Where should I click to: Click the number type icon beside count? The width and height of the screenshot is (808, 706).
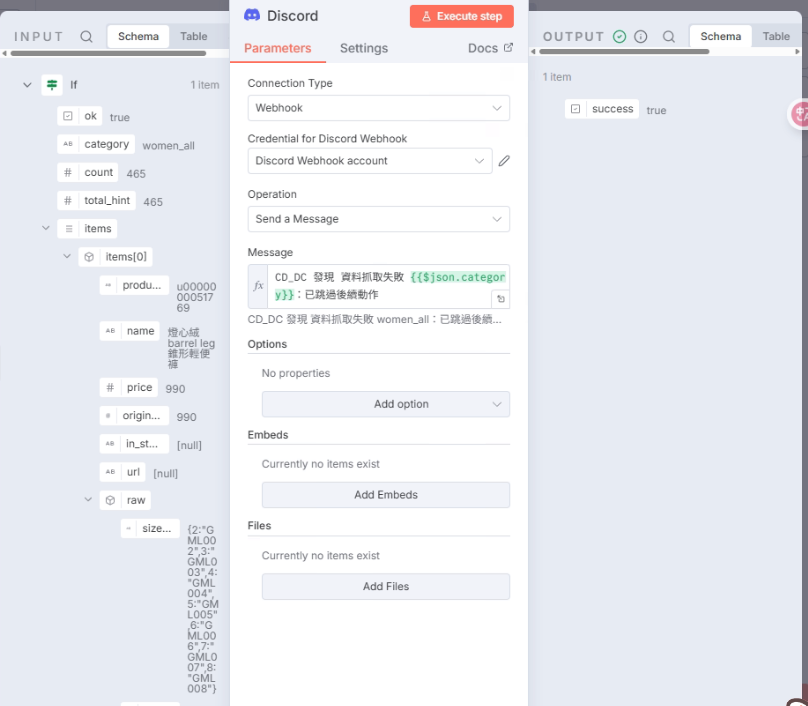coord(68,172)
